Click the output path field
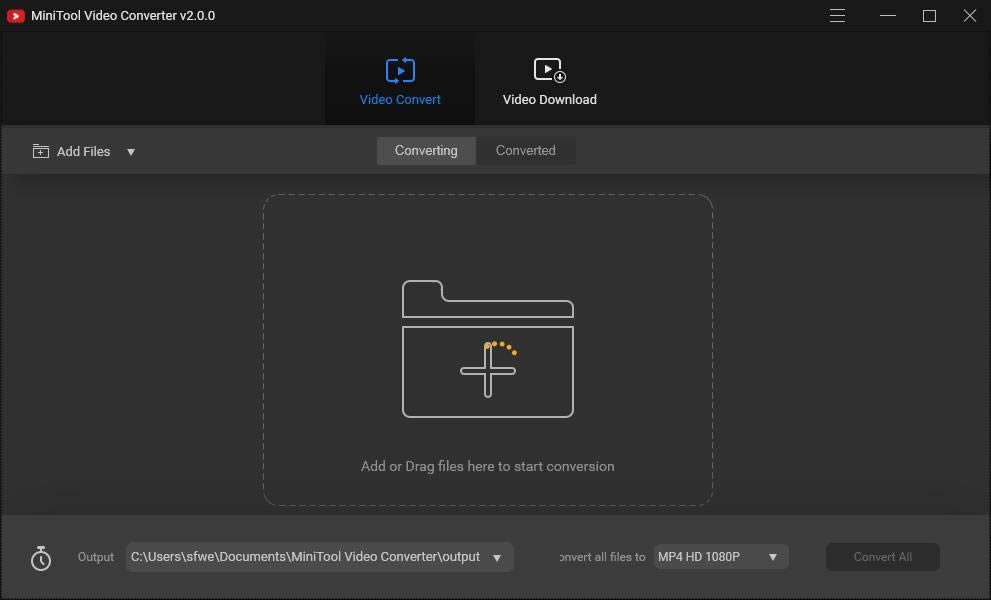This screenshot has width=991, height=600. [319, 557]
